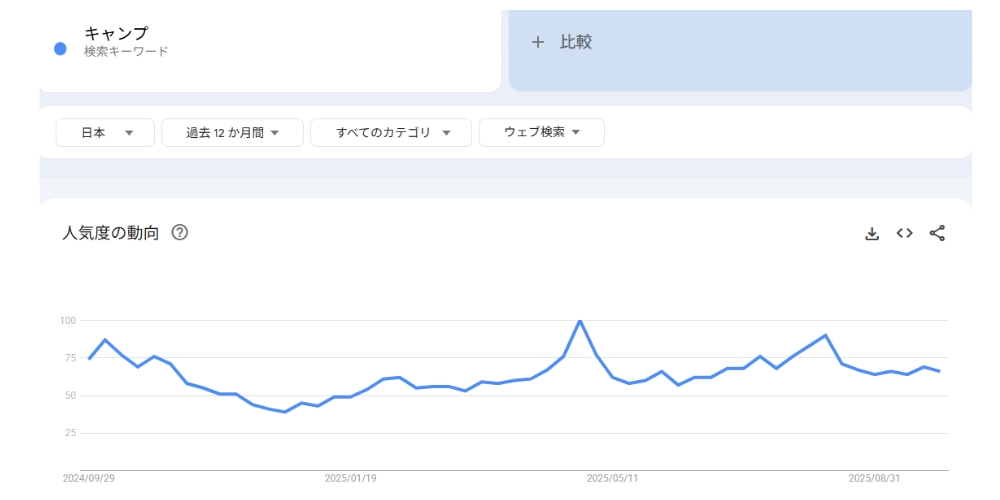
Task: Click the 2024/09/29 axis date label
Action: (88, 479)
